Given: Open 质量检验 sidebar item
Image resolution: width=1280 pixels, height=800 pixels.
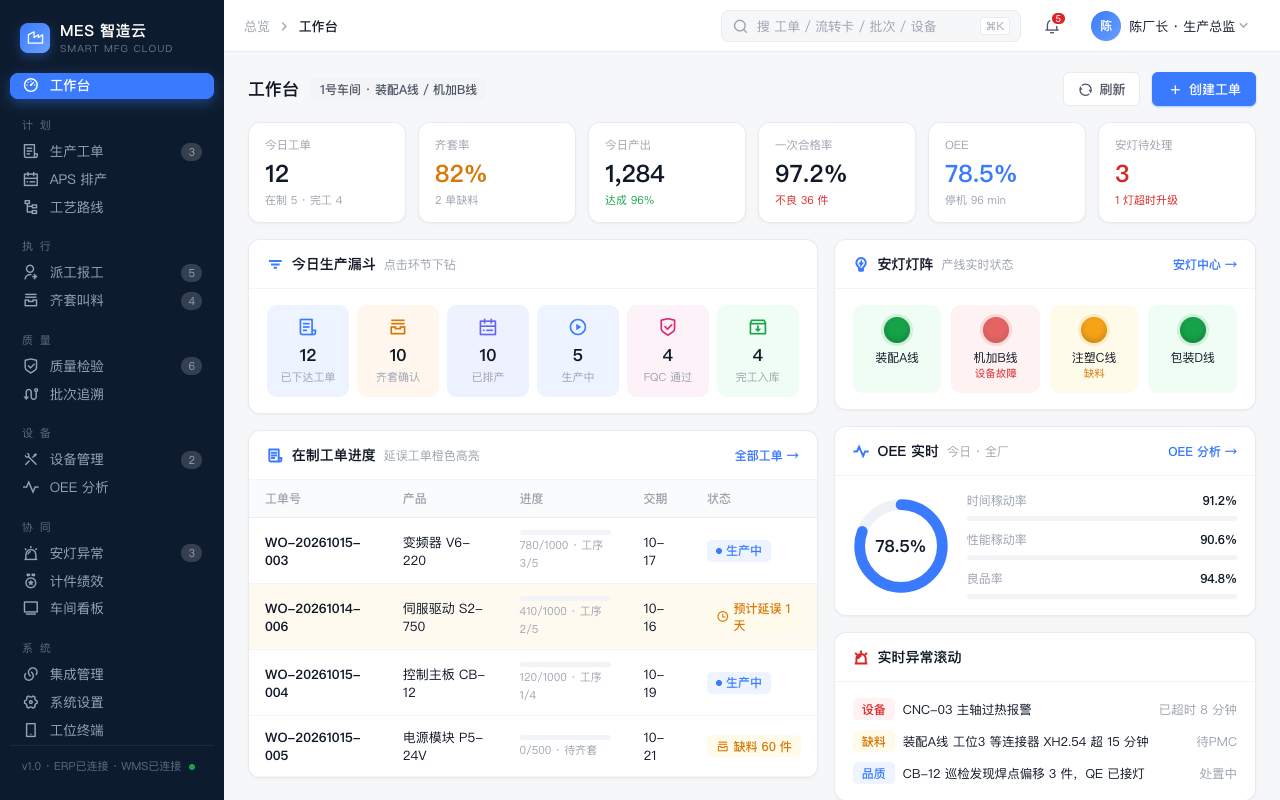Looking at the screenshot, I should [x=112, y=366].
